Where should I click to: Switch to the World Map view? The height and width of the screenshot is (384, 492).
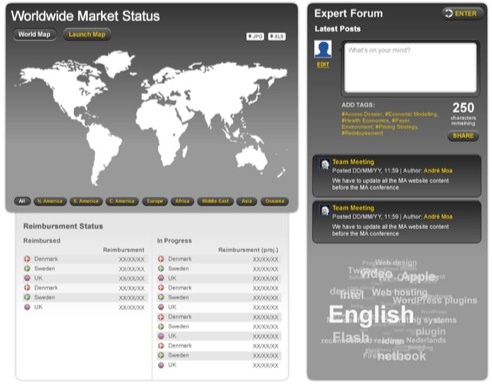[x=34, y=35]
